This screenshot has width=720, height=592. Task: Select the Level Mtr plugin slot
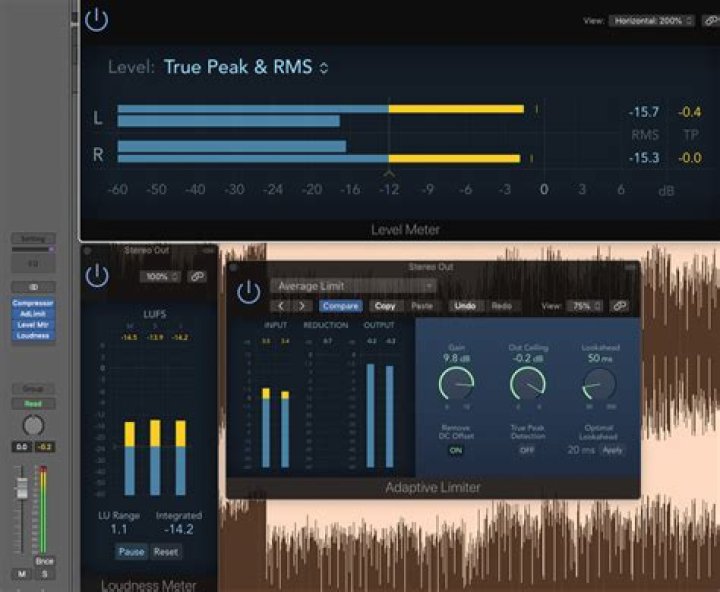coord(33,325)
